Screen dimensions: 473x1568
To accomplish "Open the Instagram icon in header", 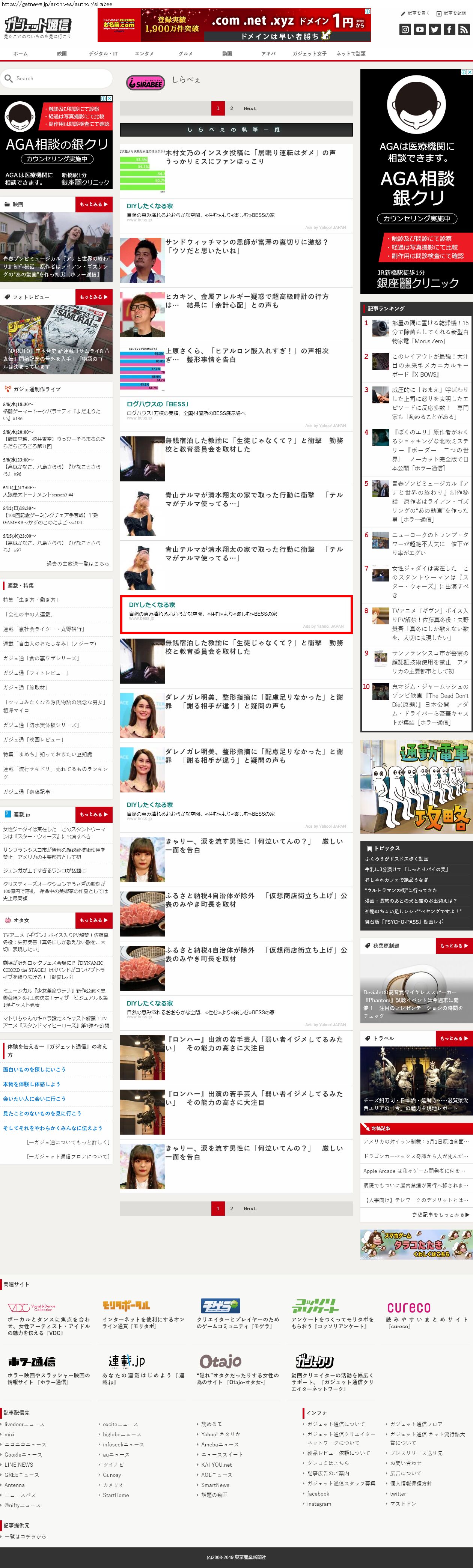I will (405, 29).
